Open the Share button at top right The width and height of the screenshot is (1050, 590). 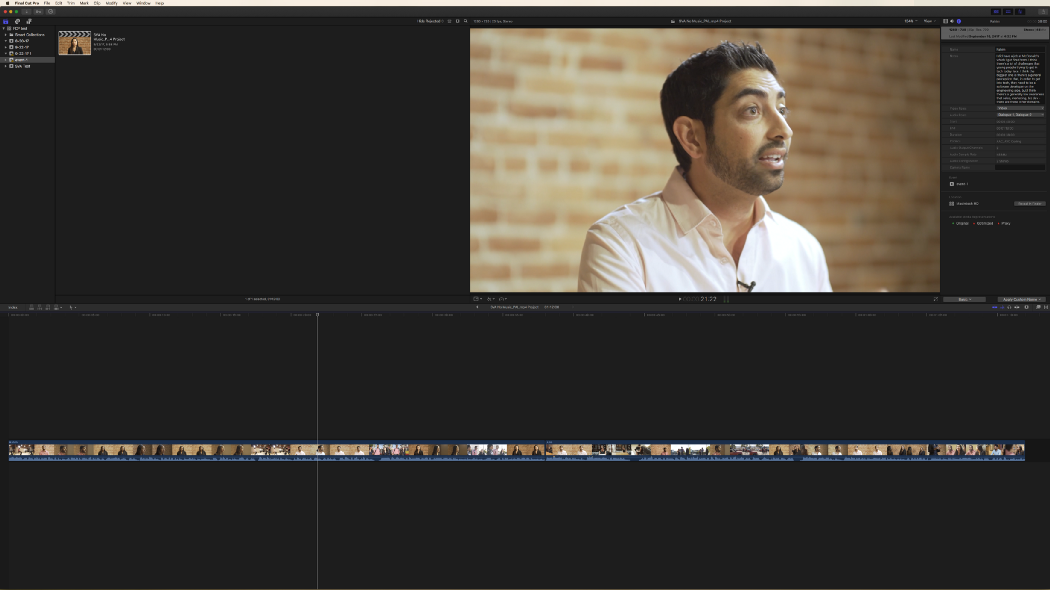[1043, 11]
